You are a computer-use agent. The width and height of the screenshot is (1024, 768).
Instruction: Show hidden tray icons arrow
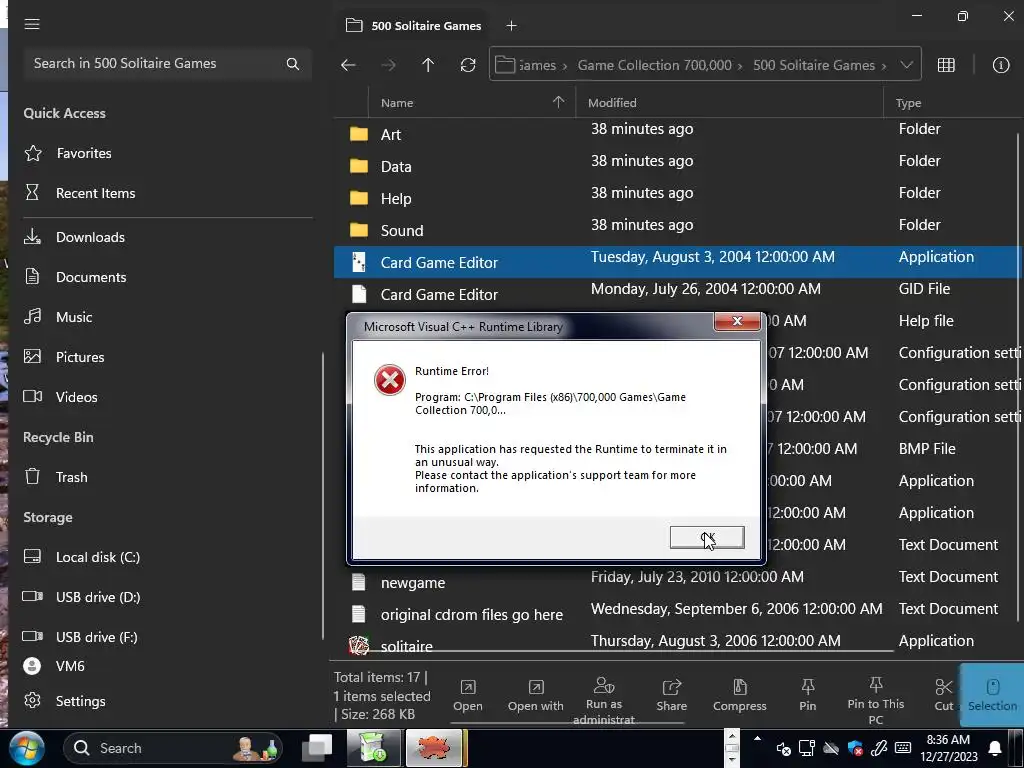point(757,739)
